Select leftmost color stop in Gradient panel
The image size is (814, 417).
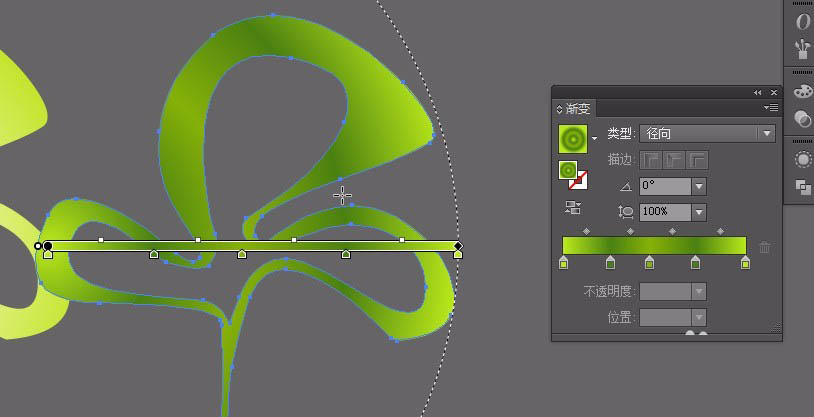(563, 263)
